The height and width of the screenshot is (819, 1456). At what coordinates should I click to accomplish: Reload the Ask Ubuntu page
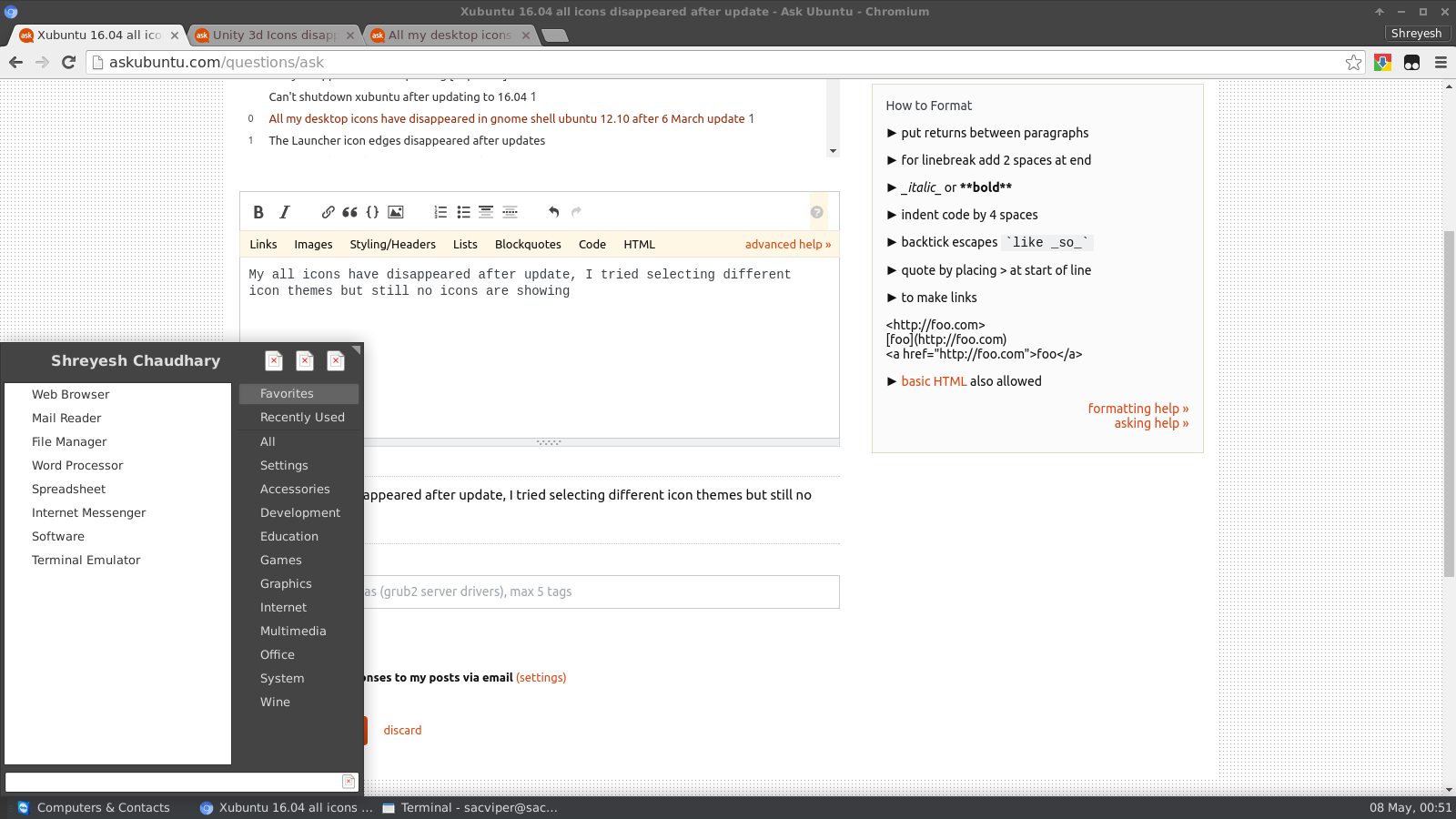click(x=68, y=62)
